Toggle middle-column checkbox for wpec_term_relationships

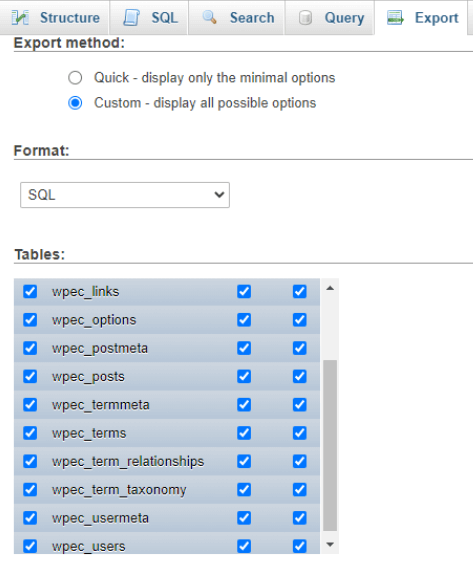click(244, 461)
